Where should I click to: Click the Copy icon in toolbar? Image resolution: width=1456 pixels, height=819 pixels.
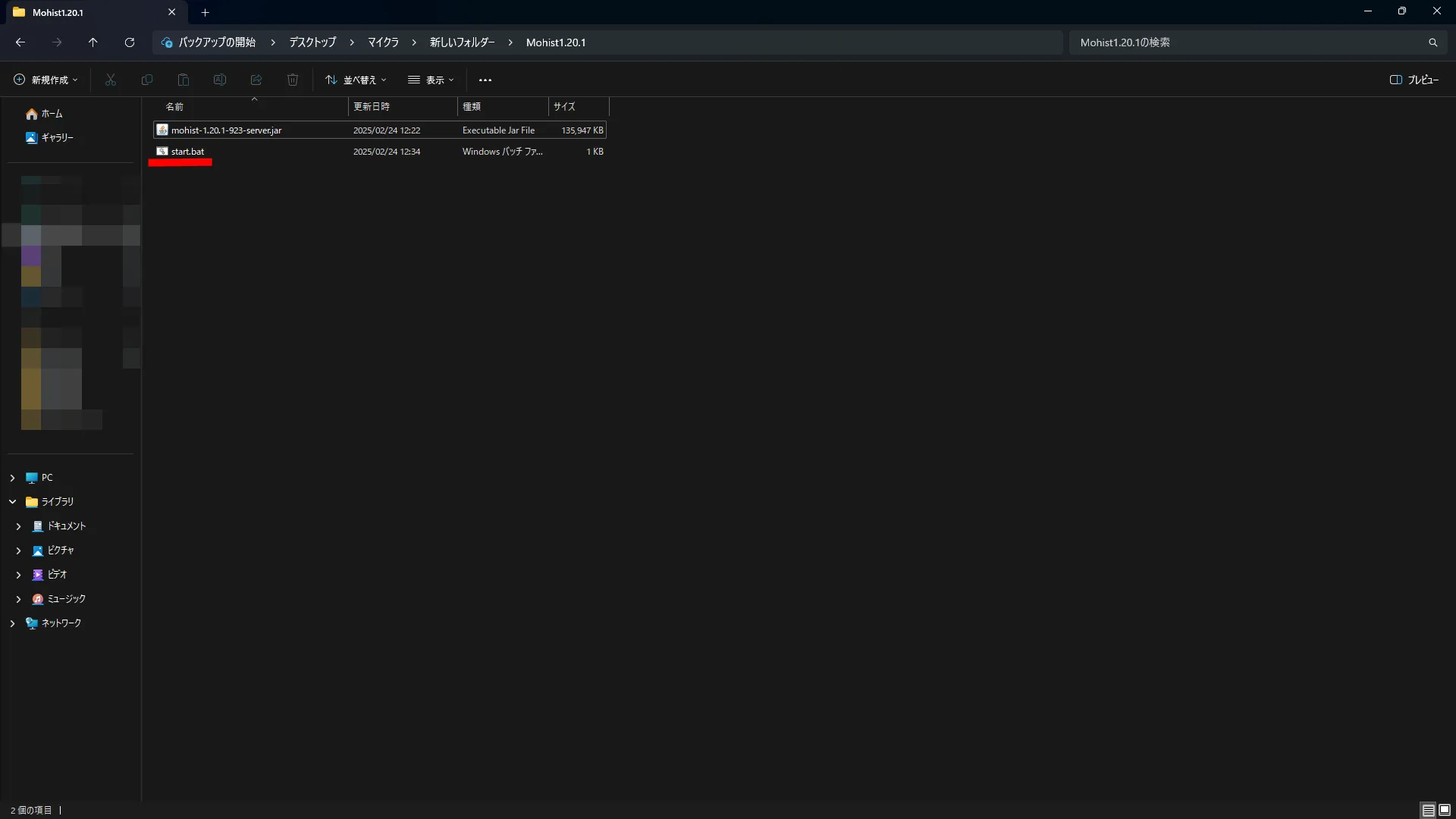(x=147, y=80)
